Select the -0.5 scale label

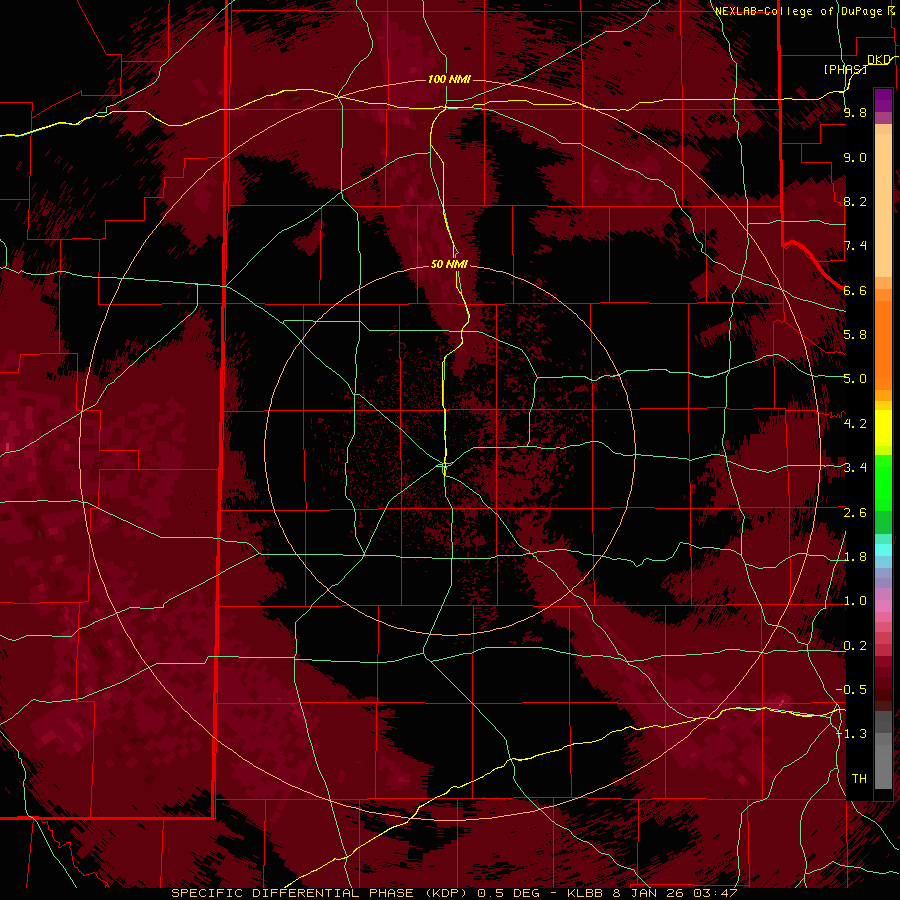click(851, 690)
